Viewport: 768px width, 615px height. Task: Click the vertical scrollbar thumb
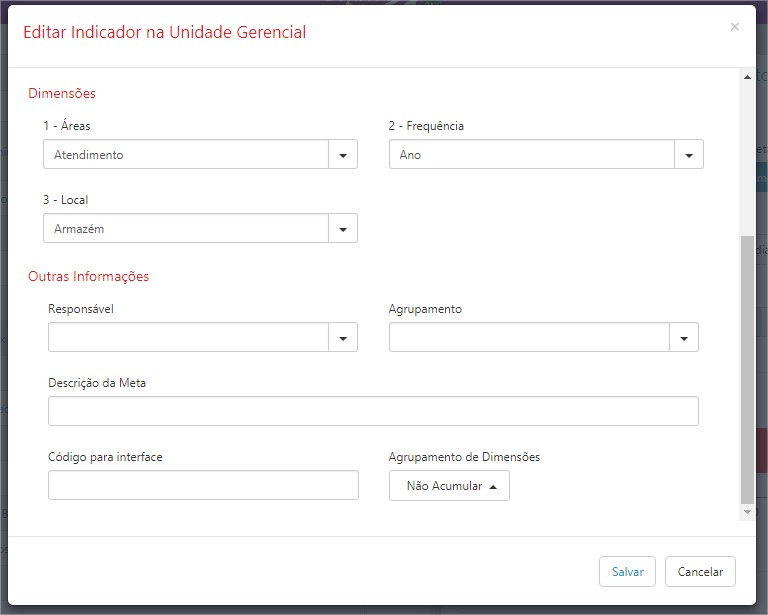pos(747,370)
